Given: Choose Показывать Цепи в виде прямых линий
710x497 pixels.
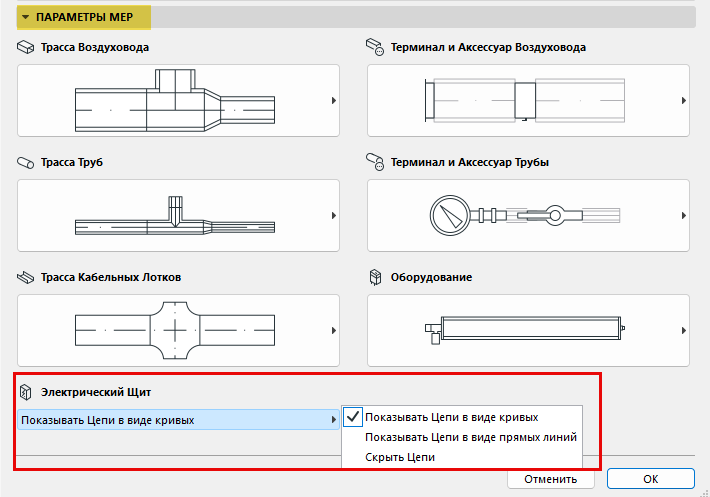Looking at the screenshot, I should click(x=462, y=437).
